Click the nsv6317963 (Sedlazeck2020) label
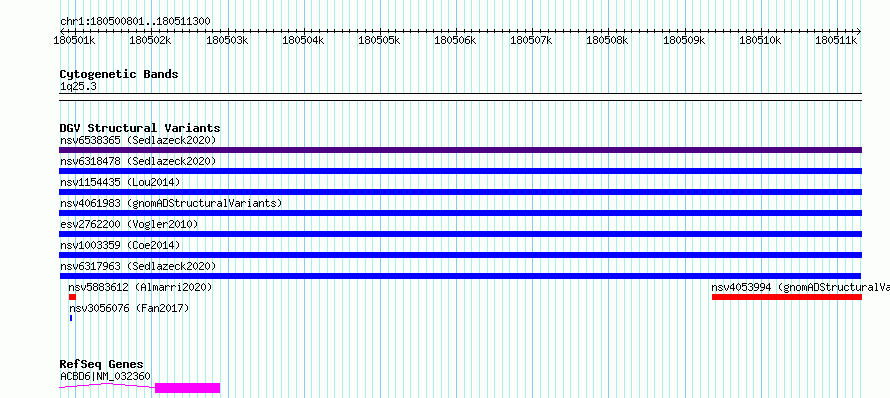 pyautogui.click(x=138, y=266)
